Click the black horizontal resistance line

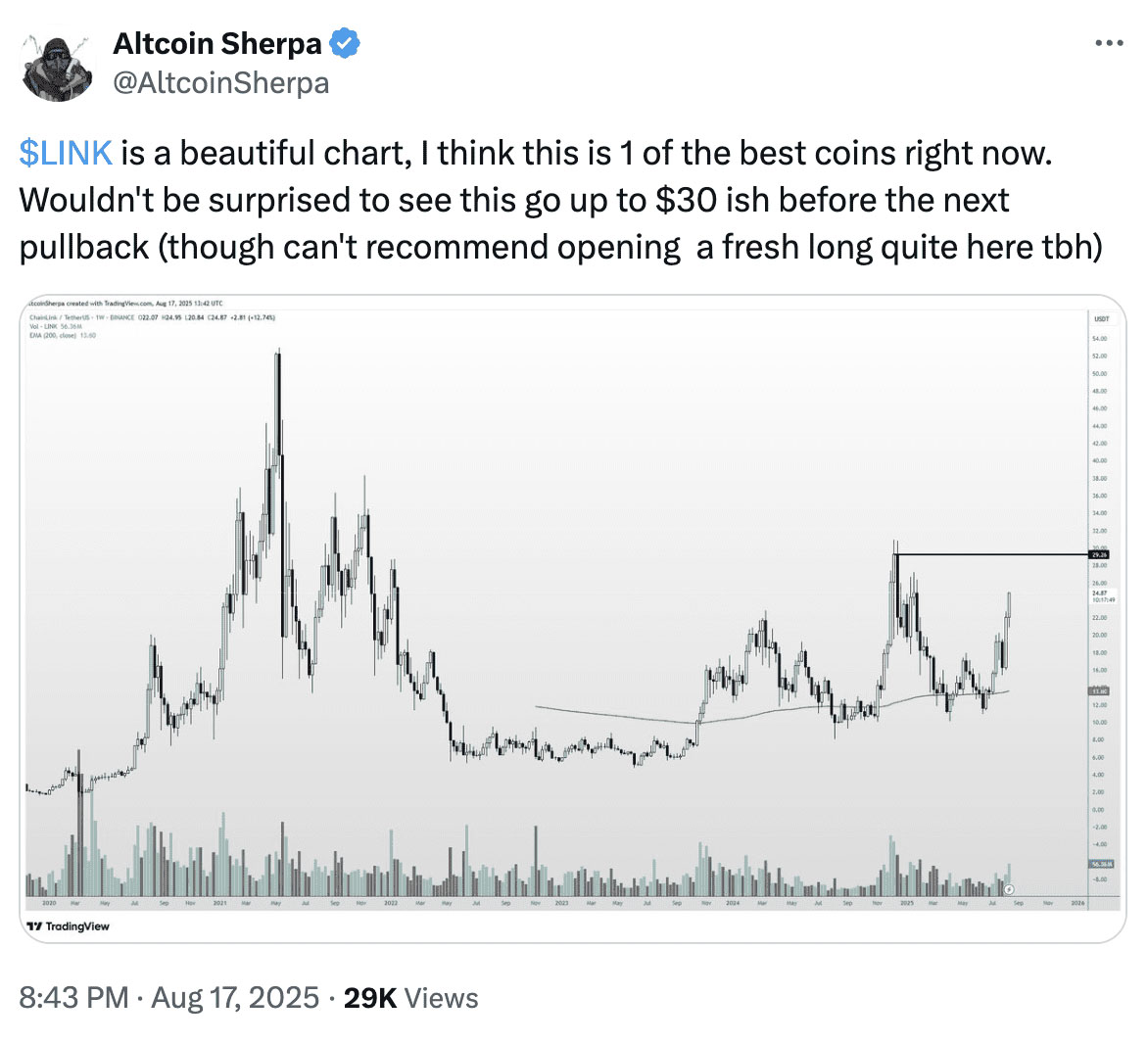(989, 555)
